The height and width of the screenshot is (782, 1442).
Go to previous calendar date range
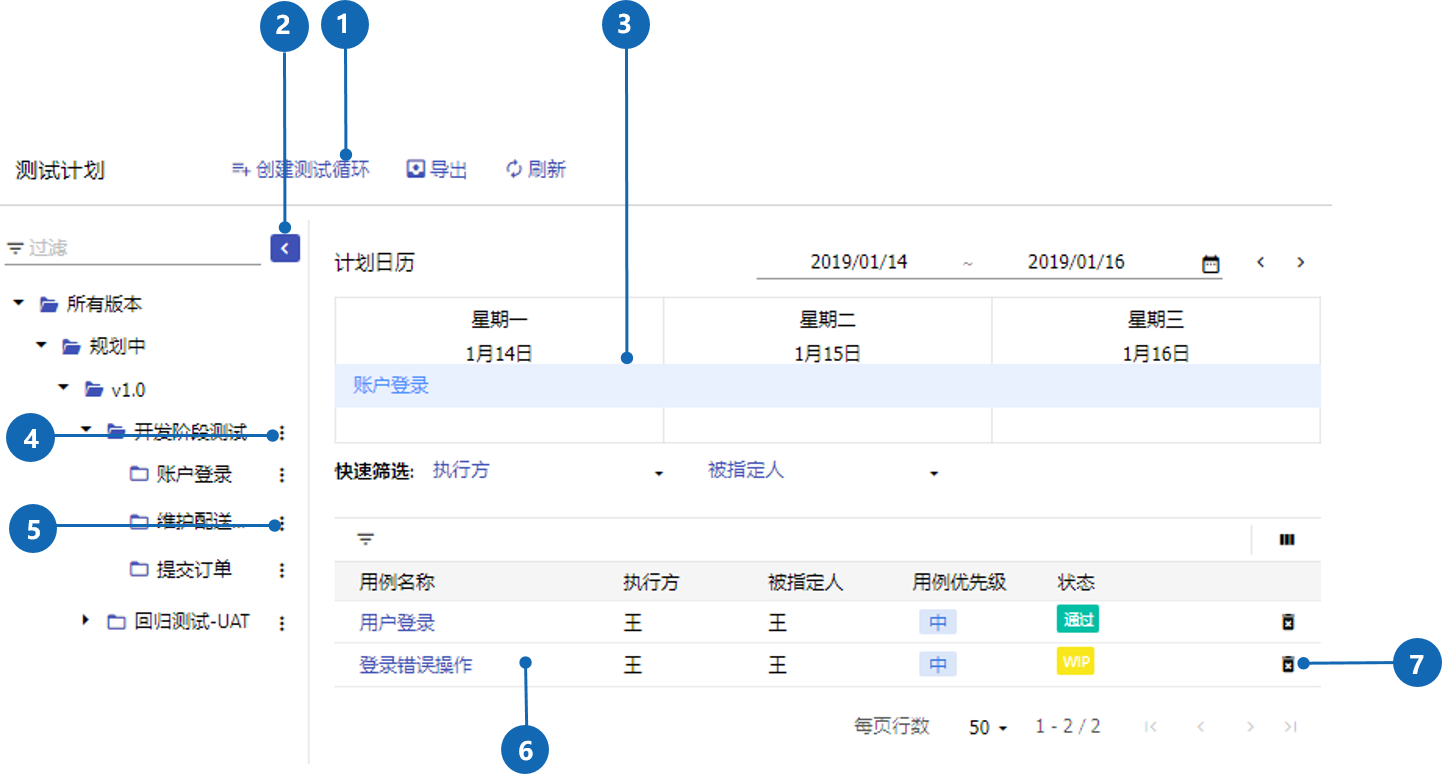[x=1261, y=263]
